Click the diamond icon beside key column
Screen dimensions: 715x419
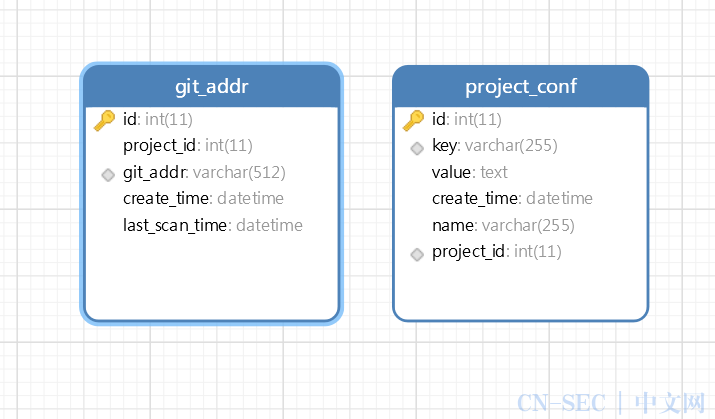coord(417,148)
